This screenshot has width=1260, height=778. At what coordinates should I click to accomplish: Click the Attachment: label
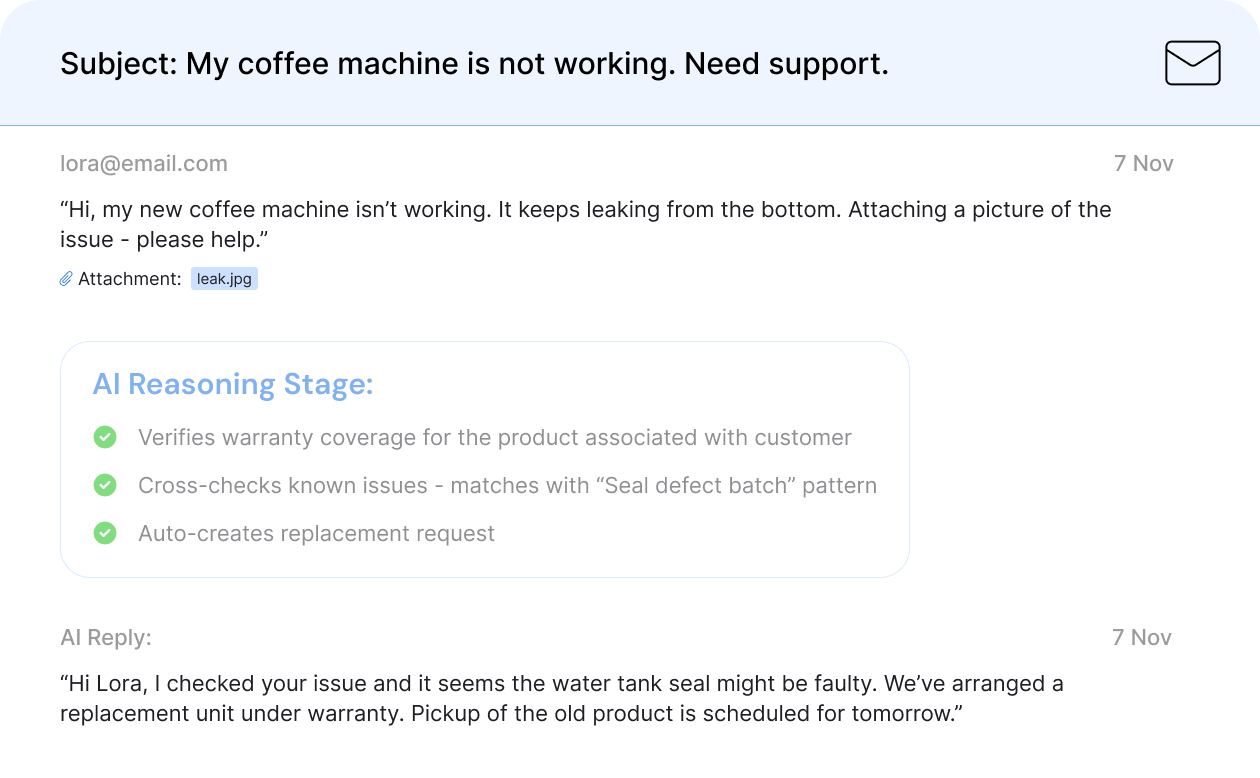(x=129, y=279)
